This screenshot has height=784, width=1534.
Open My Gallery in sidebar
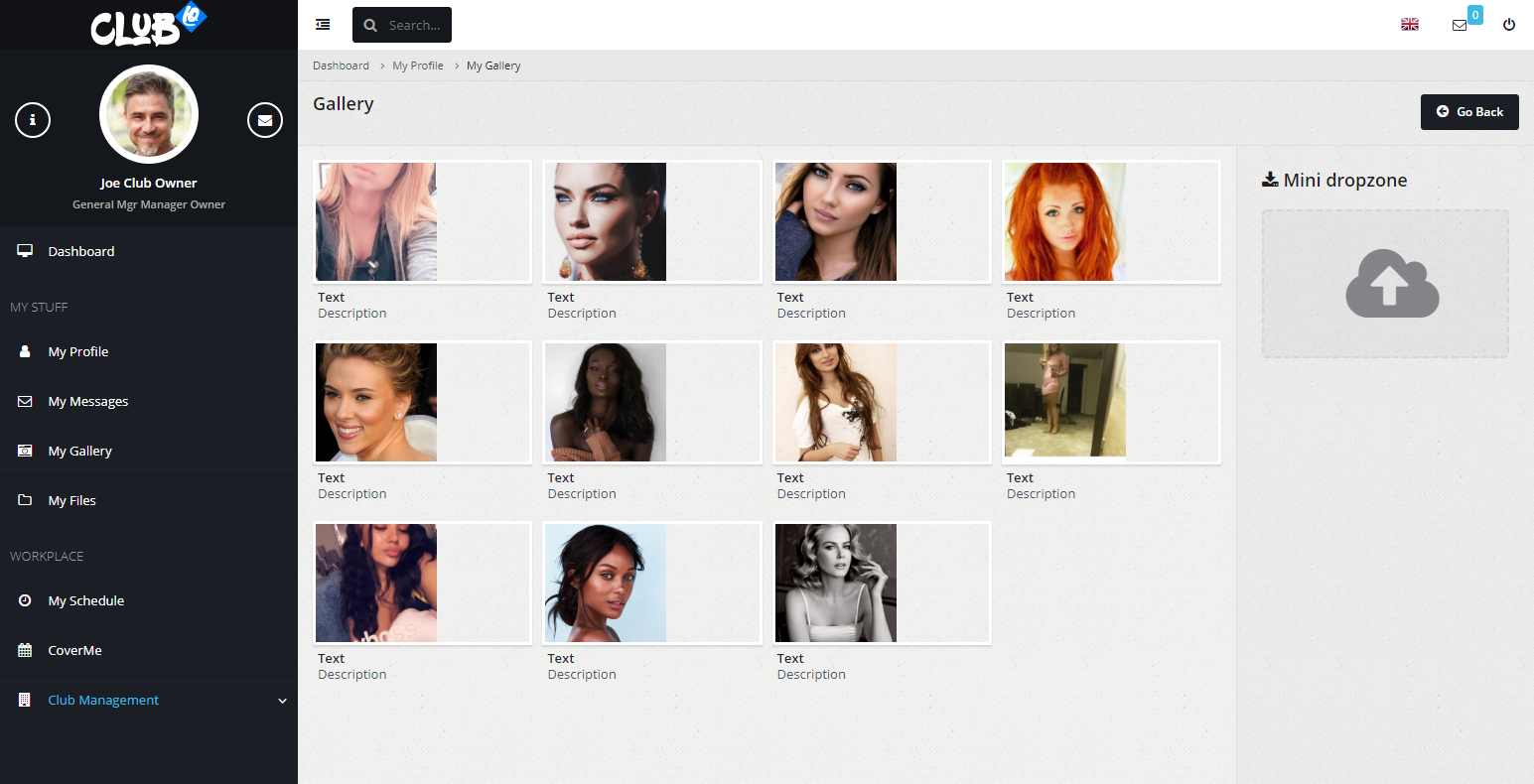coord(149,451)
